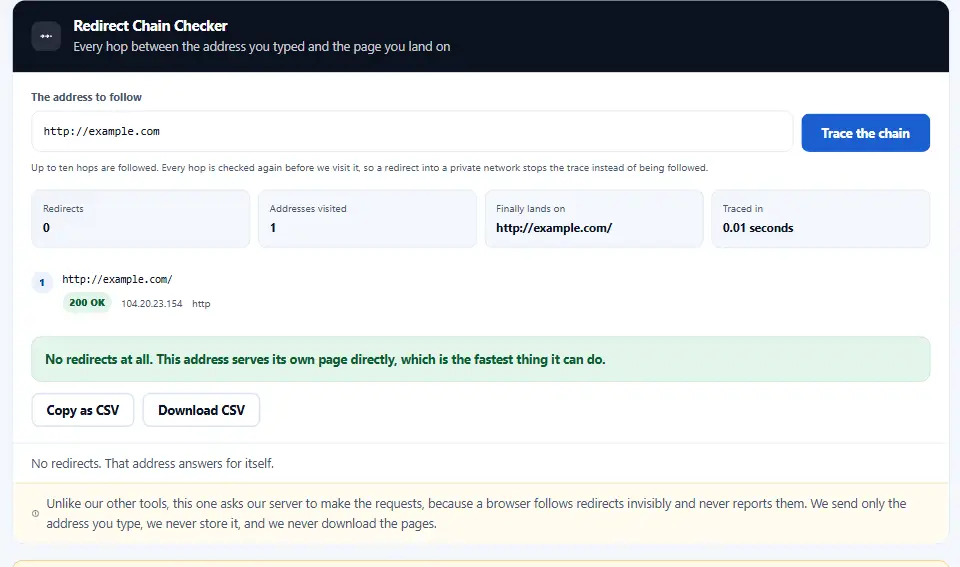960x567 pixels.
Task: Click the http protocol label
Action: tap(201, 304)
